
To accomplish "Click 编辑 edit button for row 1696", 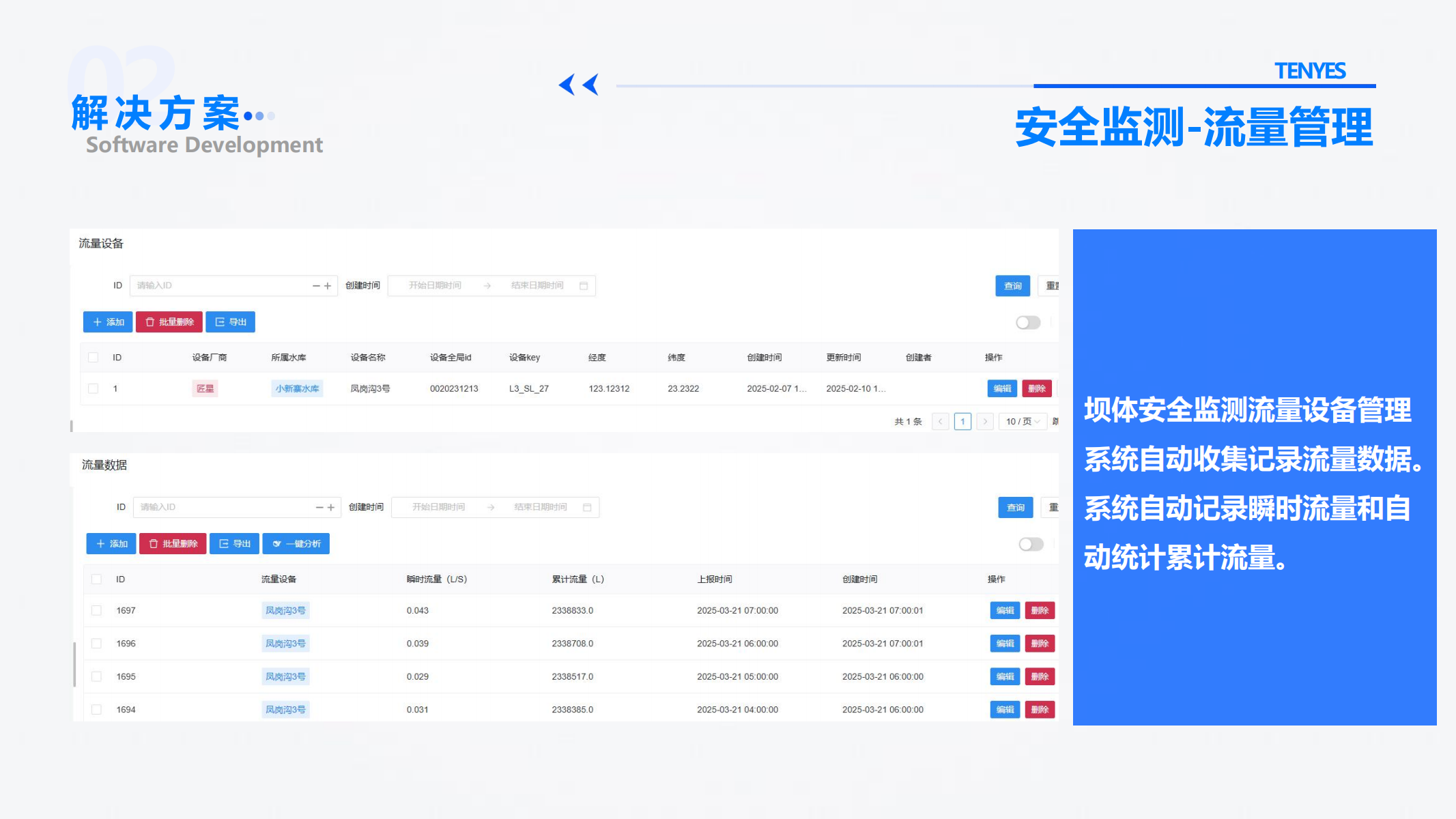I will [1005, 644].
